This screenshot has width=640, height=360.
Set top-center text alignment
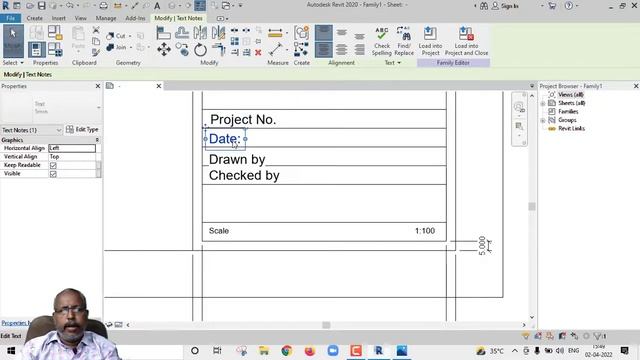(342, 33)
